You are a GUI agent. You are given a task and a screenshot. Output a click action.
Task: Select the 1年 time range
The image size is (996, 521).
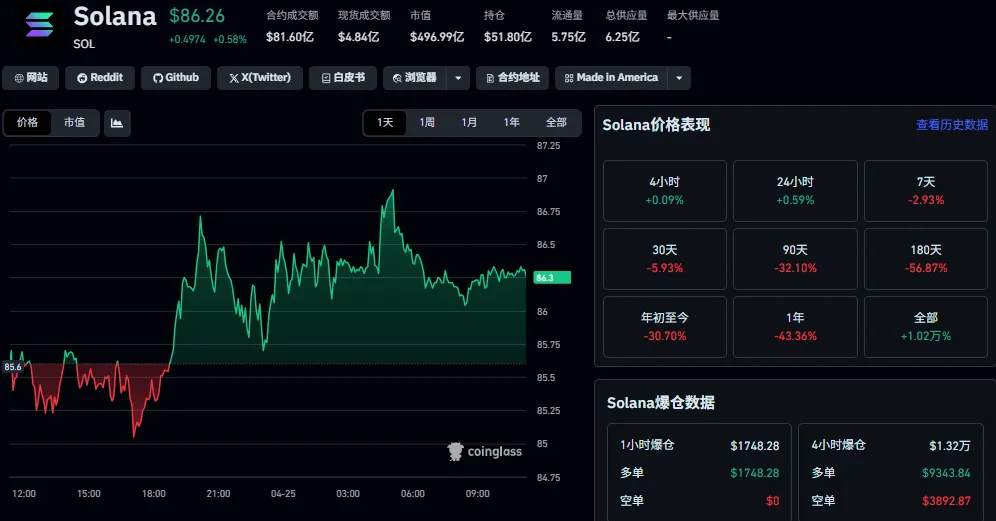[x=511, y=123]
